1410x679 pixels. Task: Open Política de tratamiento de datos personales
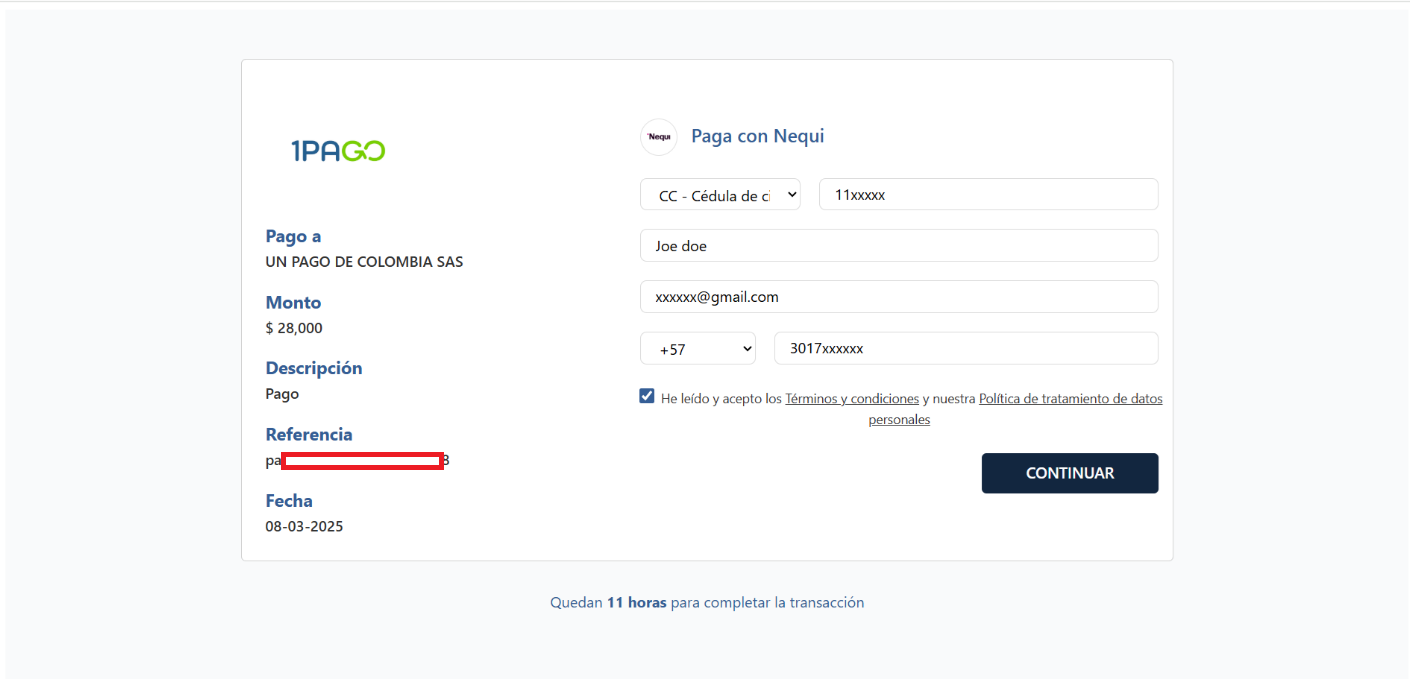coord(1070,398)
